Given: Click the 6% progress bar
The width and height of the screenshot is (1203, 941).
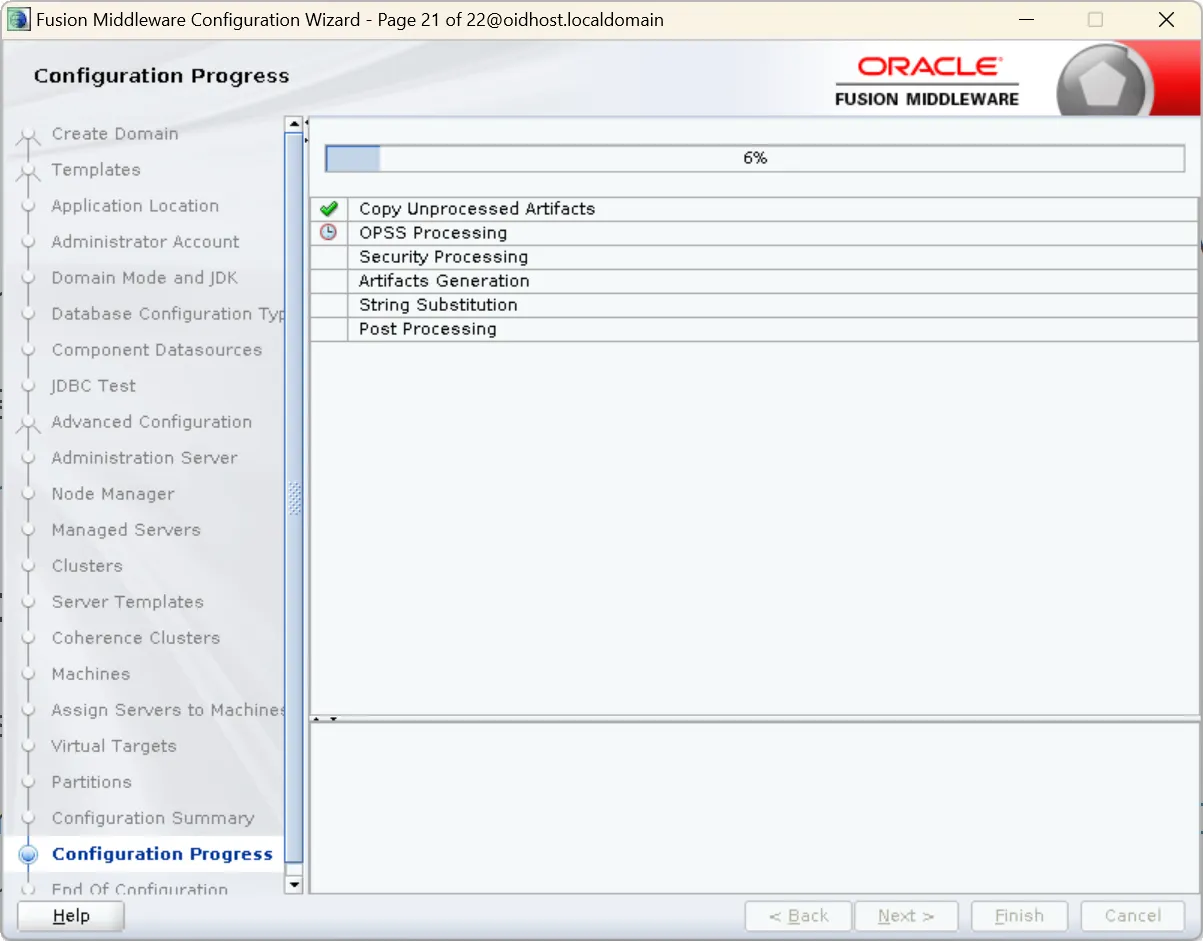Looking at the screenshot, I should tap(755, 158).
